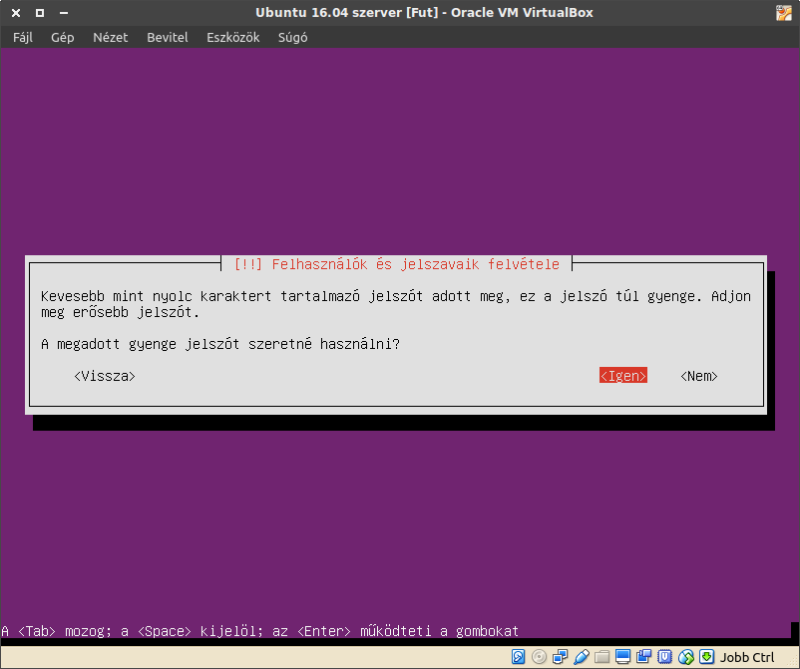Click the Tab/Space/Enter help line at bottom
Image resolution: width=800 pixels, height=669 pixels.
coord(260,631)
